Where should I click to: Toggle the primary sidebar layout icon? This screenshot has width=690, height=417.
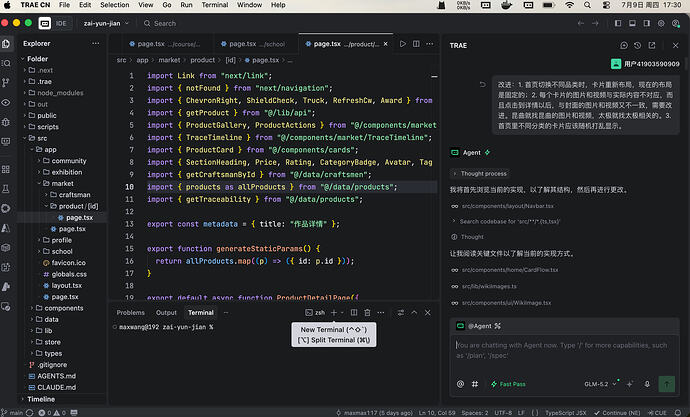click(618, 23)
